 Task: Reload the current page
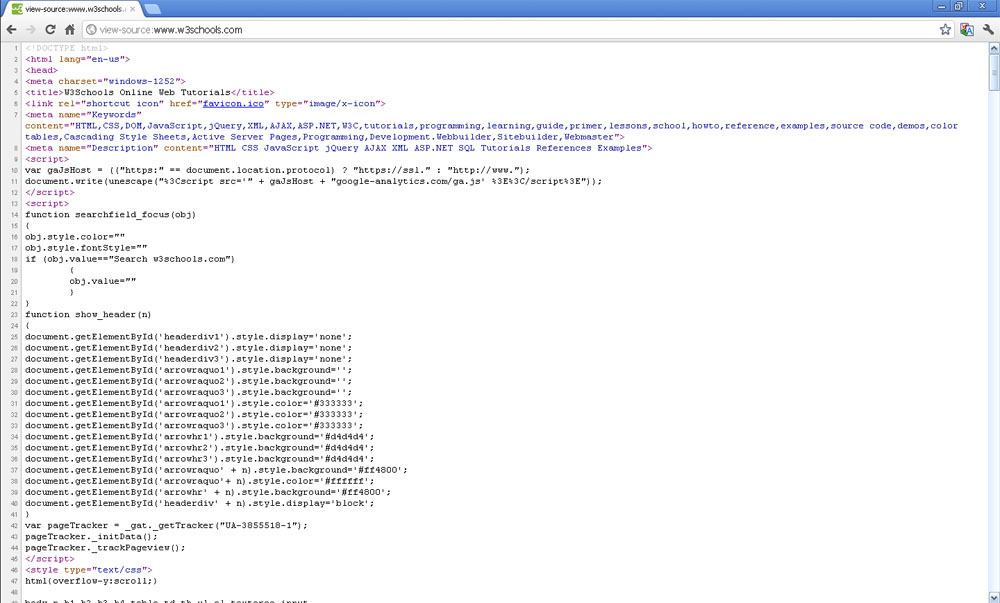point(52,30)
